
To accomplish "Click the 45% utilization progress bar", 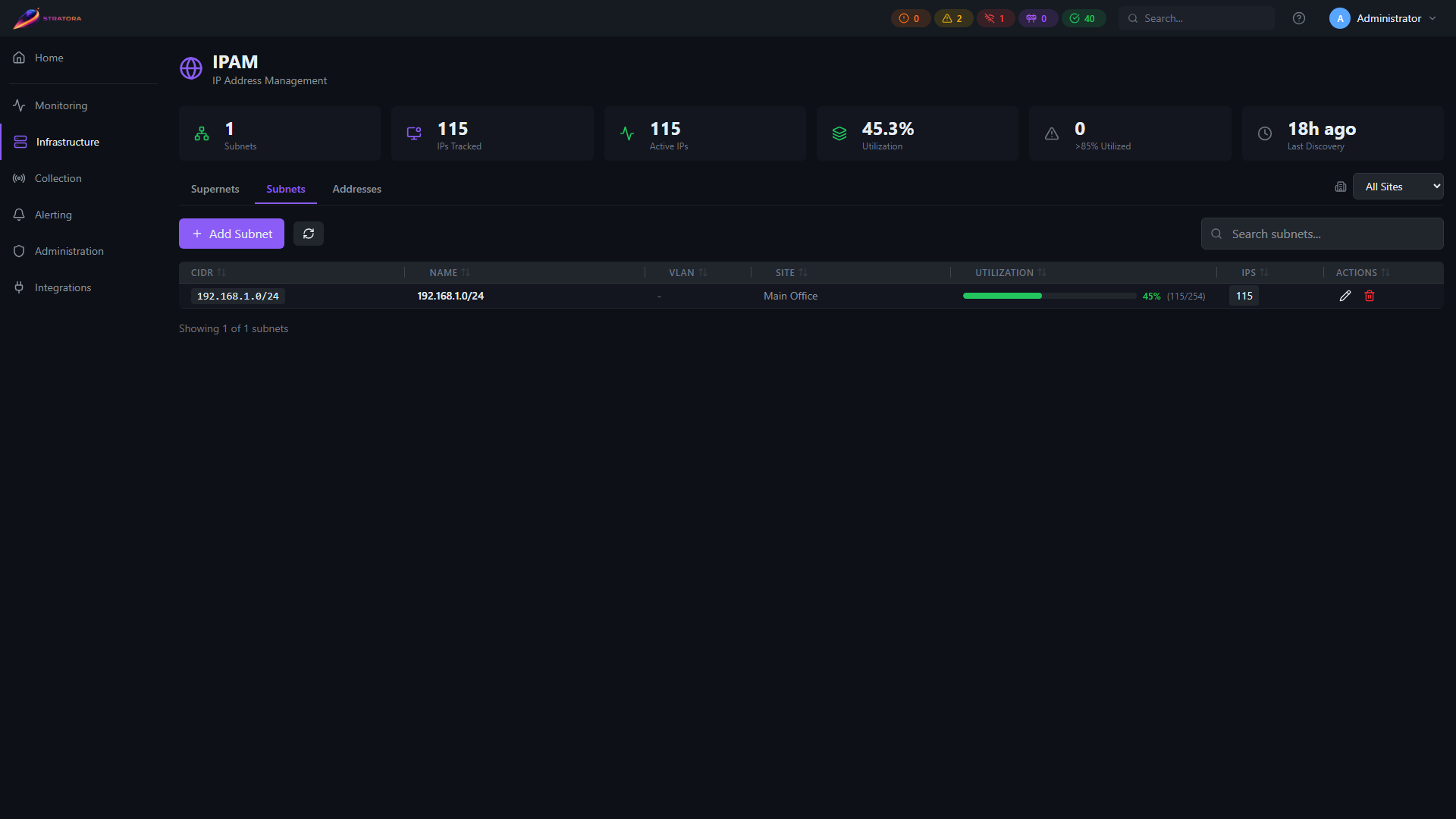I will pyautogui.click(x=1050, y=296).
